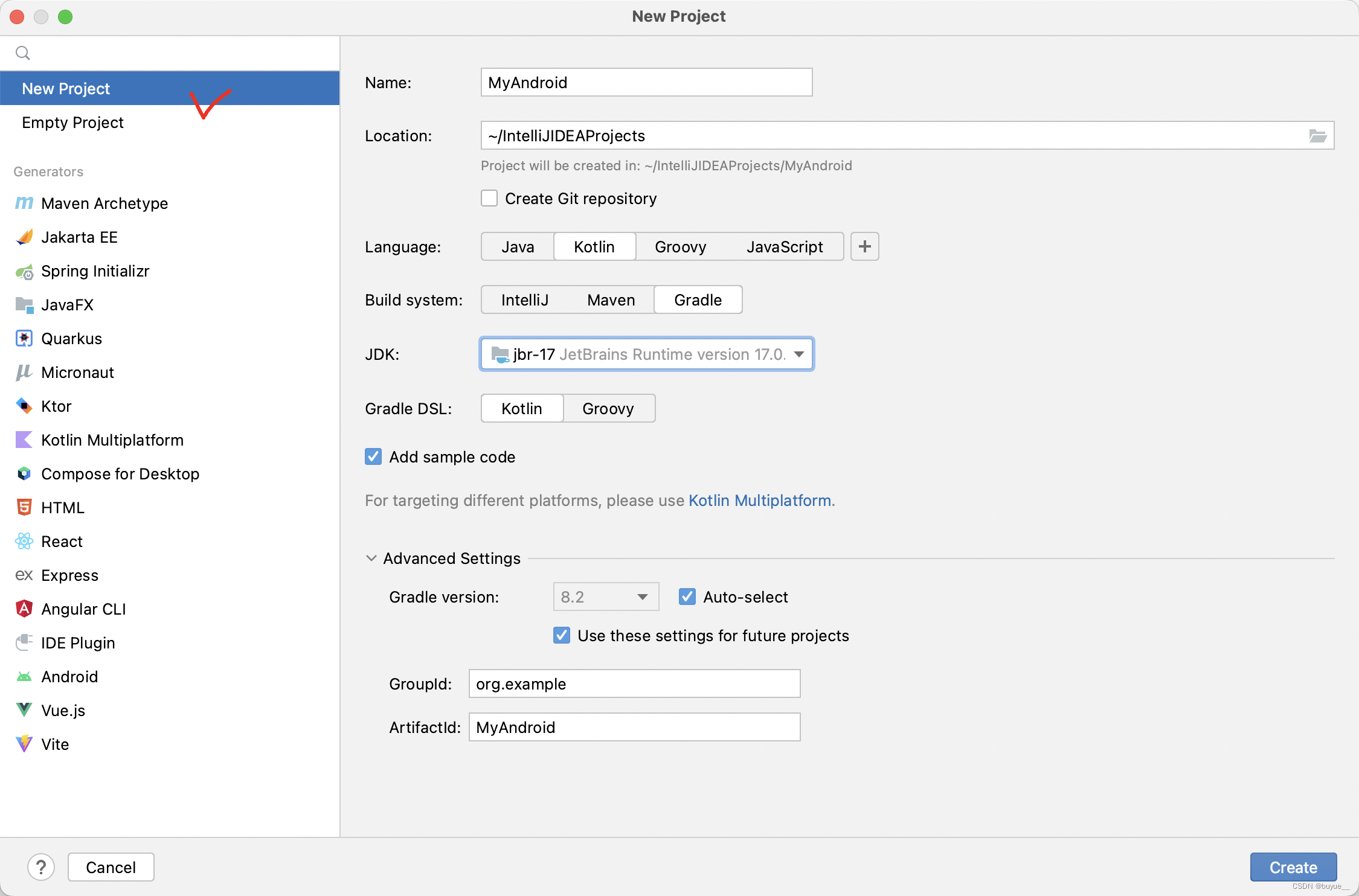Click the HTML5 shield icon
Image resolution: width=1359 pixels, height=896 pixels.
click(24, 508)
